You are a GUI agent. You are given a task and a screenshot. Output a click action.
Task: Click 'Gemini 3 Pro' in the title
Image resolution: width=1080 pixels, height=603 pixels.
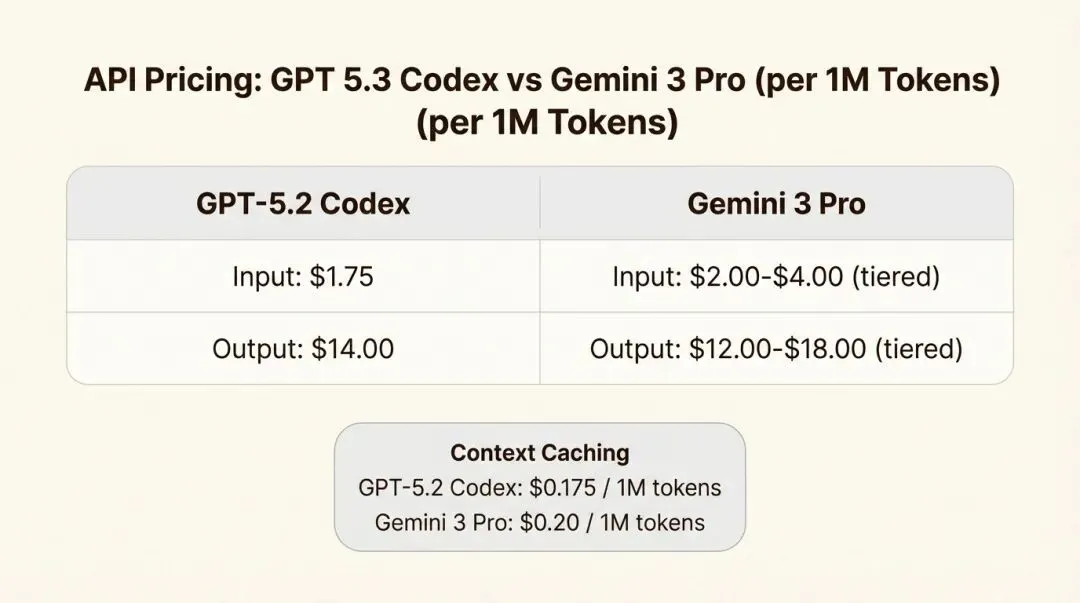[x=648, y=80]
